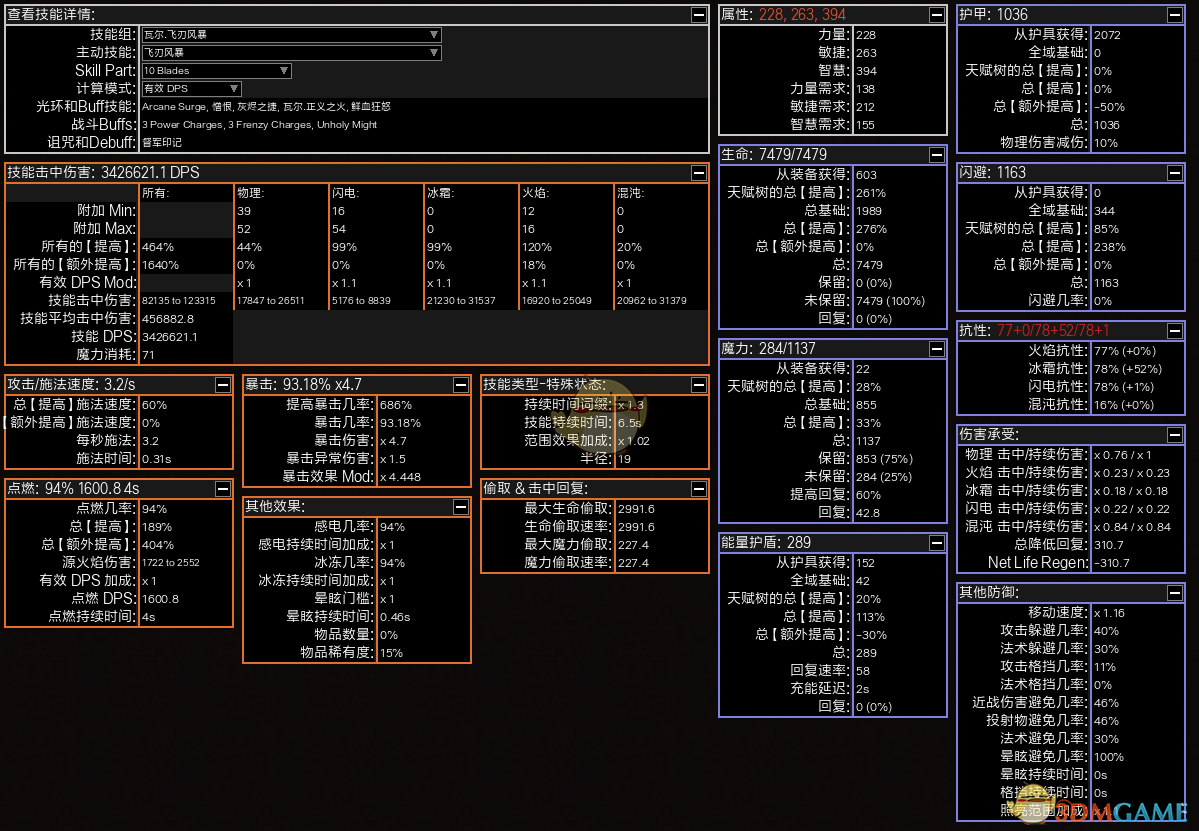Collapse the 伤害承受 panel
1199x831 pixels.
pos(1174,435)
